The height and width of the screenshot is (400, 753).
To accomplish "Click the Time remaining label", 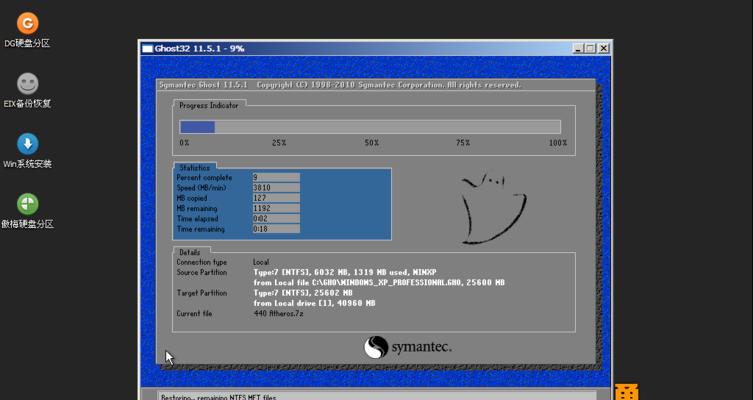I will 200,229.
